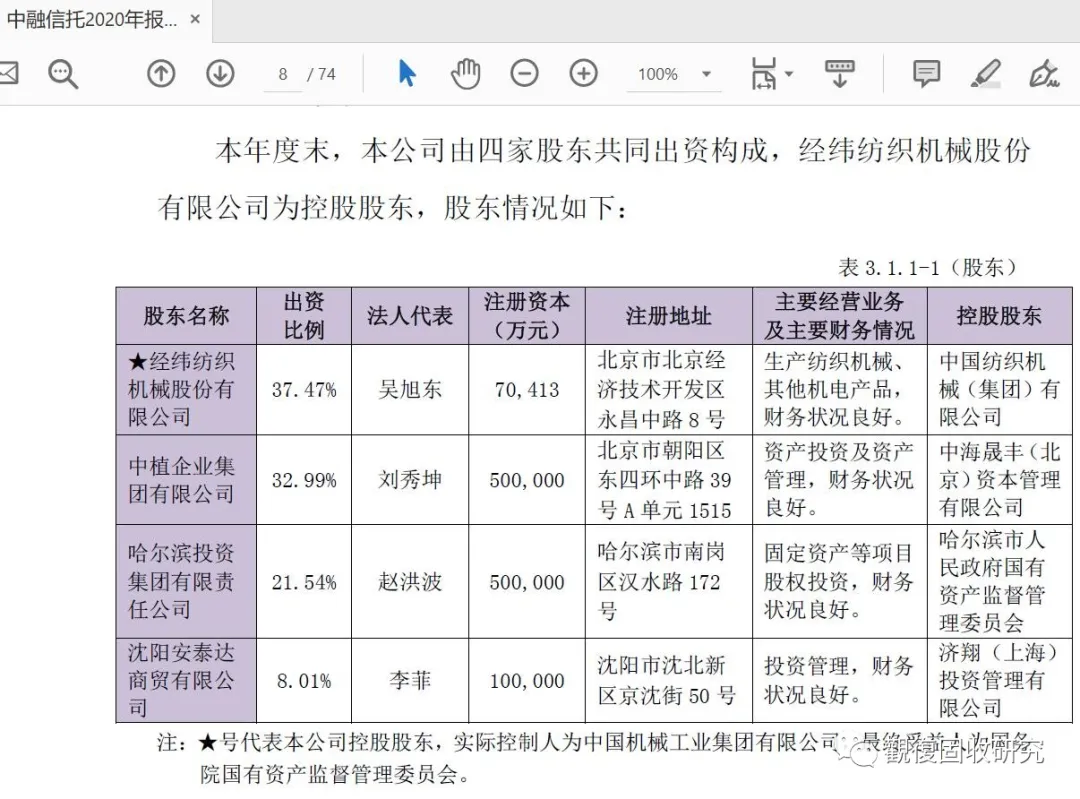Click the 哈尔滨市人民政府国有资产监督管理委员会 cell
1080x799 pixels.
(999, 581)
